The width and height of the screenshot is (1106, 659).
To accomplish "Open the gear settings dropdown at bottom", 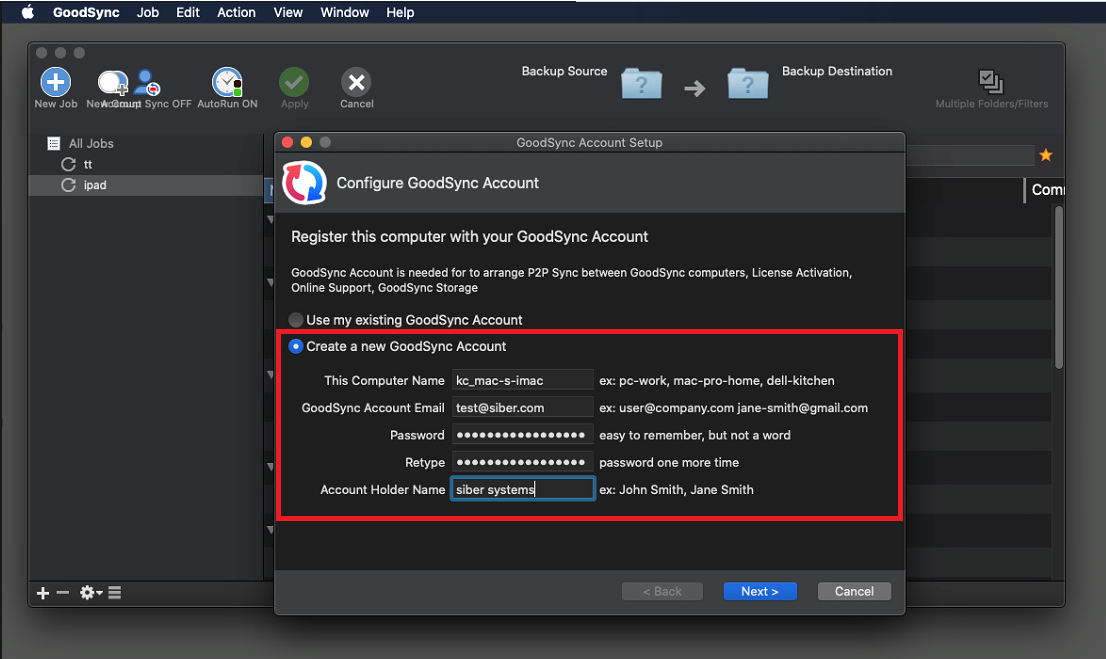I will point(91,593).
